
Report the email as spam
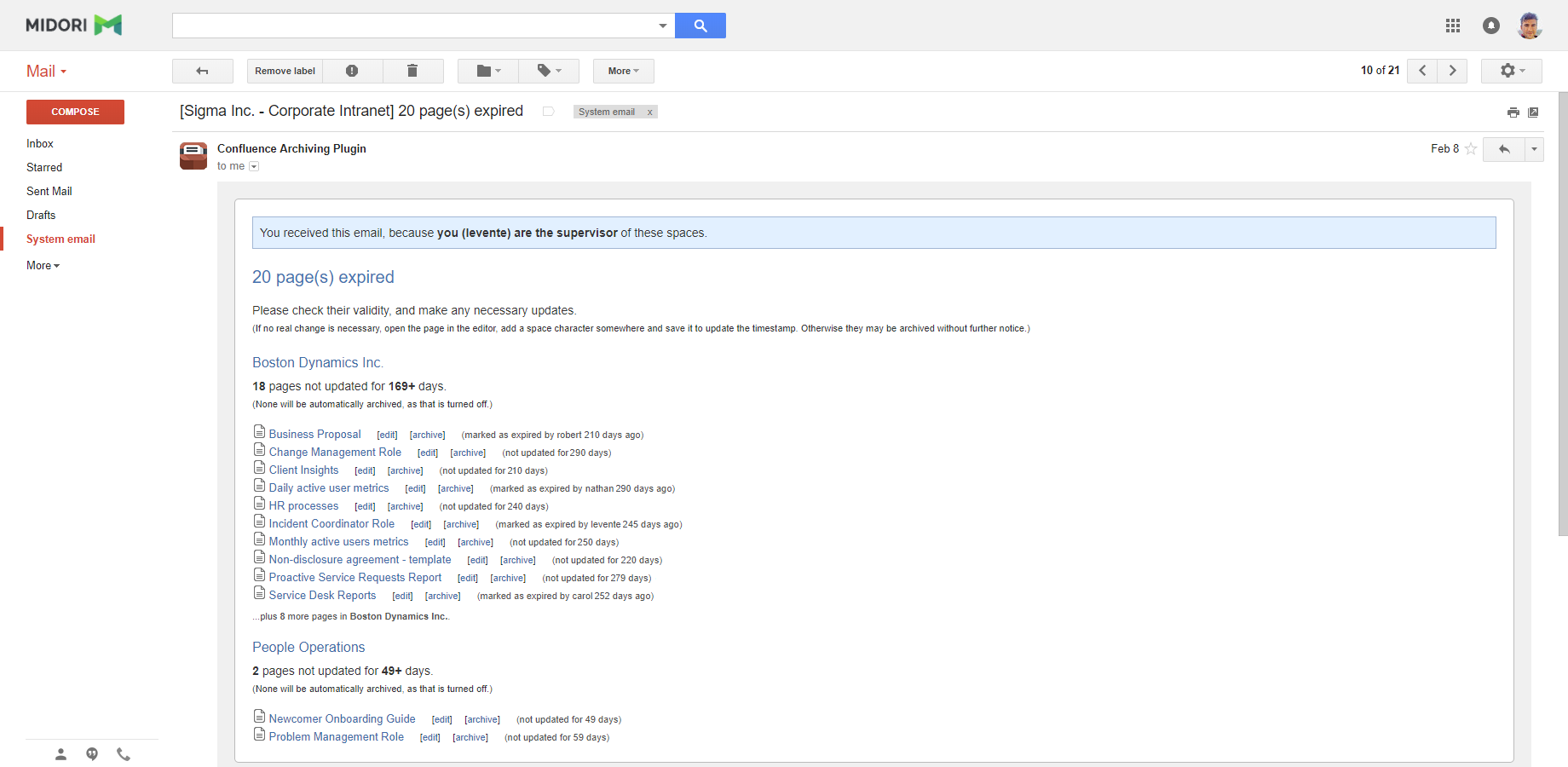352,71
